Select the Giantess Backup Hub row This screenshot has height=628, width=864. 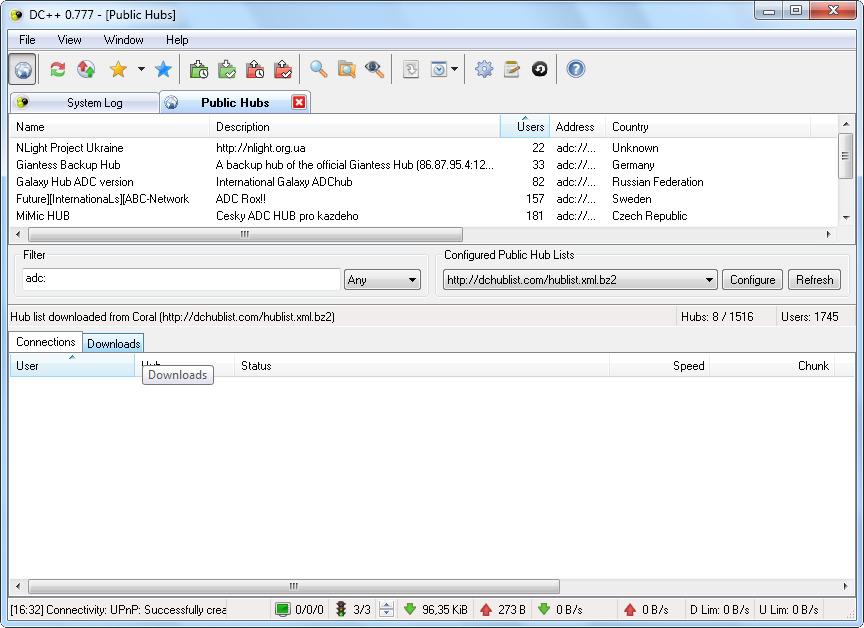(423, 165)
